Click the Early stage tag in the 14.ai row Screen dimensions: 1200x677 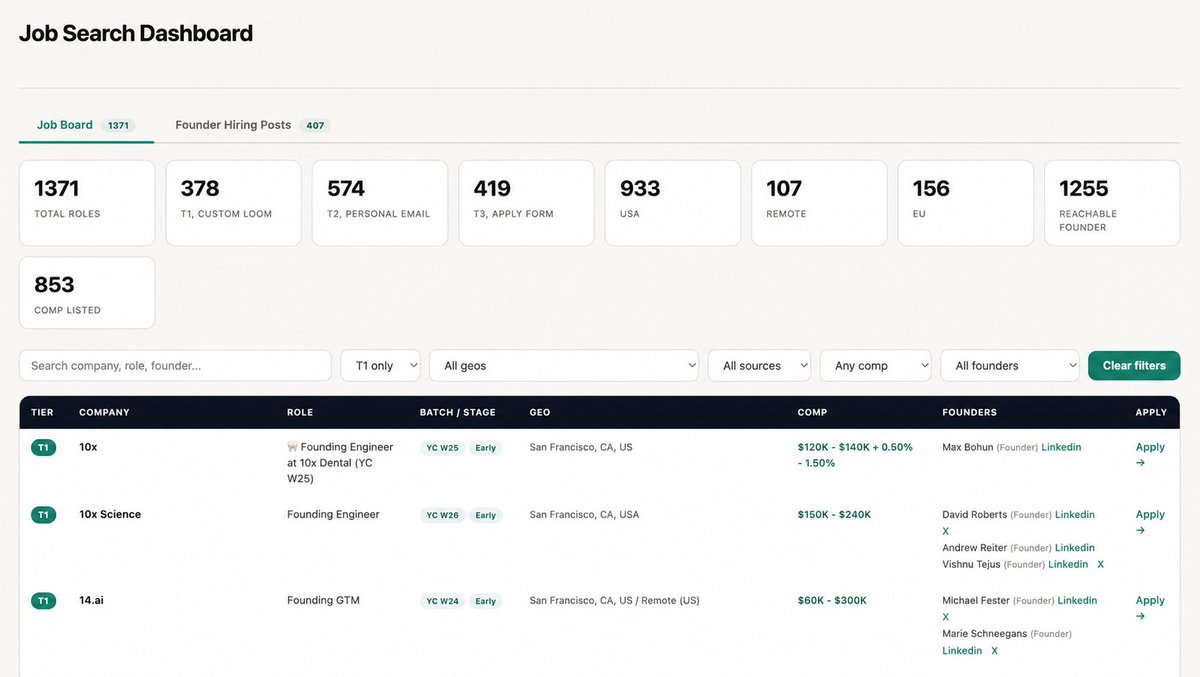pos(486,601)
